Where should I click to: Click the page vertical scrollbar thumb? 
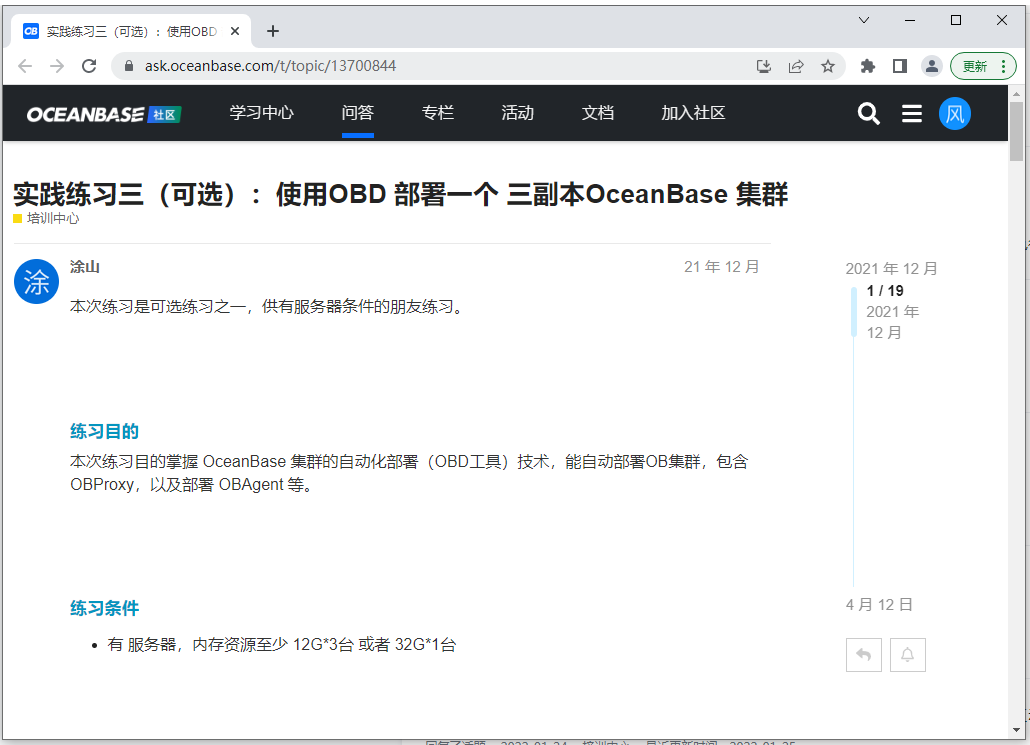click(1016, 131)
